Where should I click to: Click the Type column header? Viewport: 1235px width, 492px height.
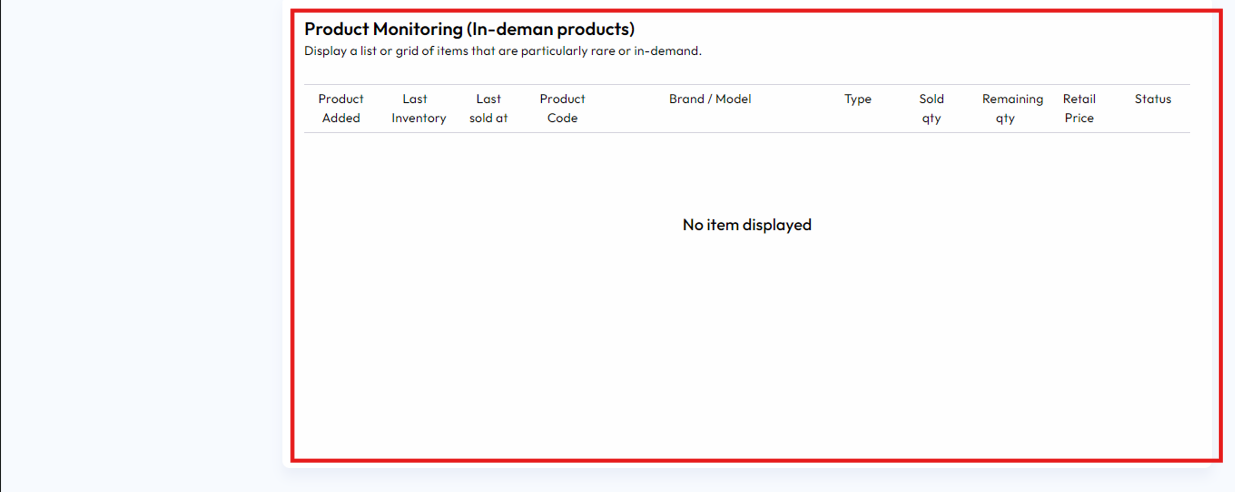coord(858,99)
